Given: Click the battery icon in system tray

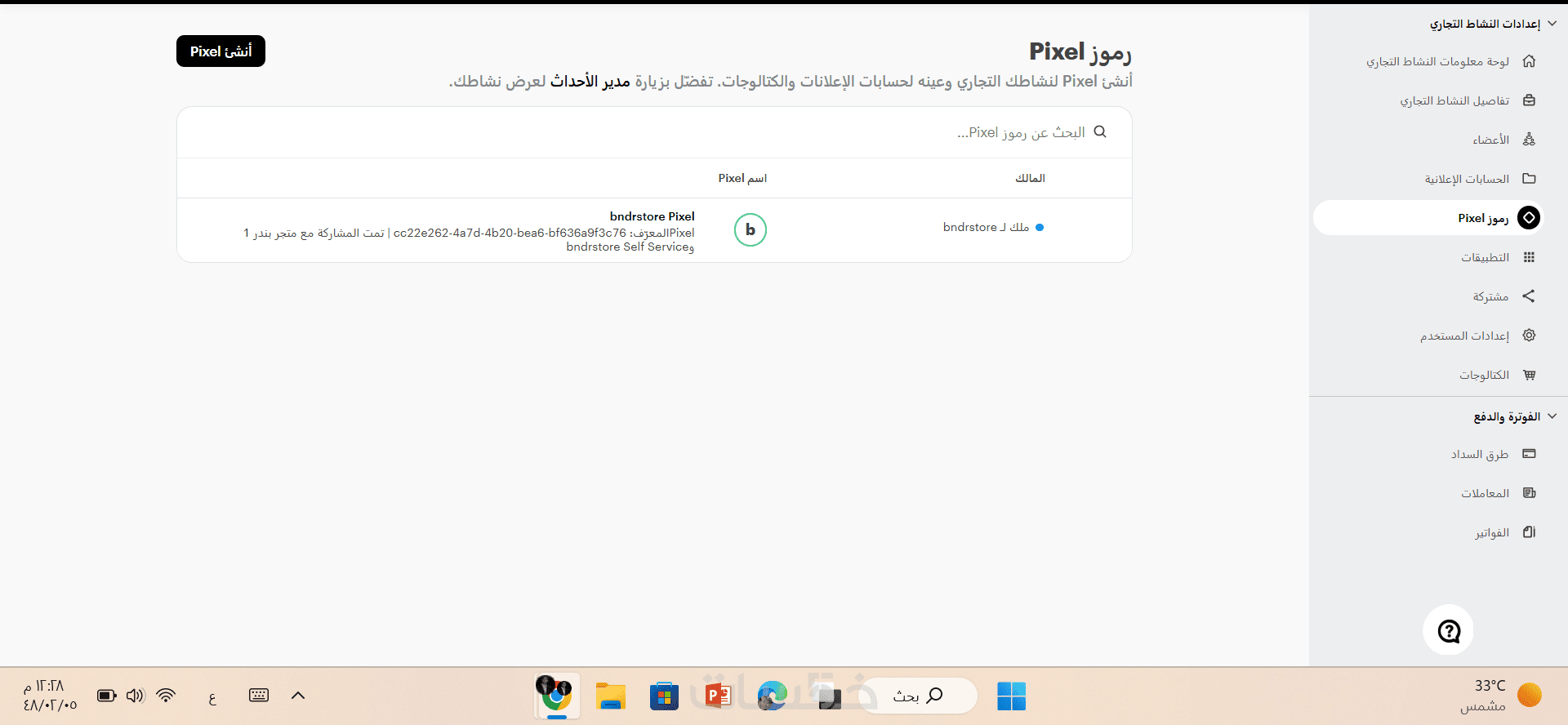Looking at the screenshot, I should (107, 696).
